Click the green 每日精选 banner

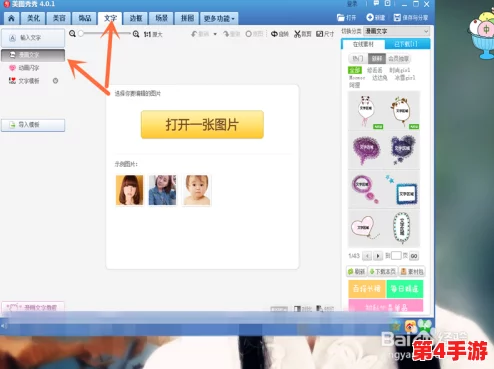pyautogui.click(x=404, y=289)
